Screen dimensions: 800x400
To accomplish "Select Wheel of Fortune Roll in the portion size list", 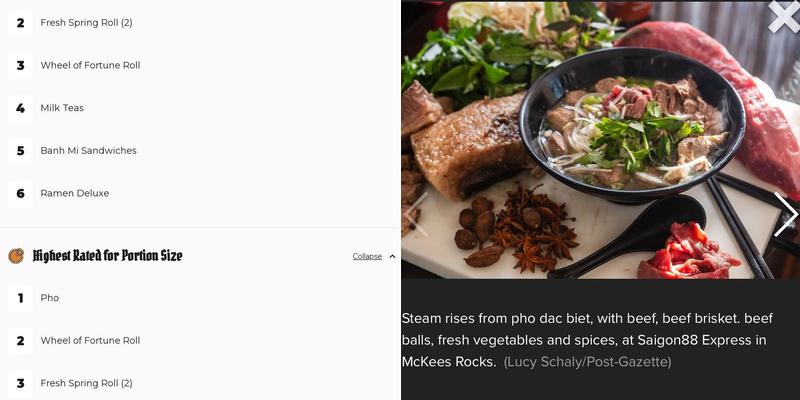I will coord(90,340).
